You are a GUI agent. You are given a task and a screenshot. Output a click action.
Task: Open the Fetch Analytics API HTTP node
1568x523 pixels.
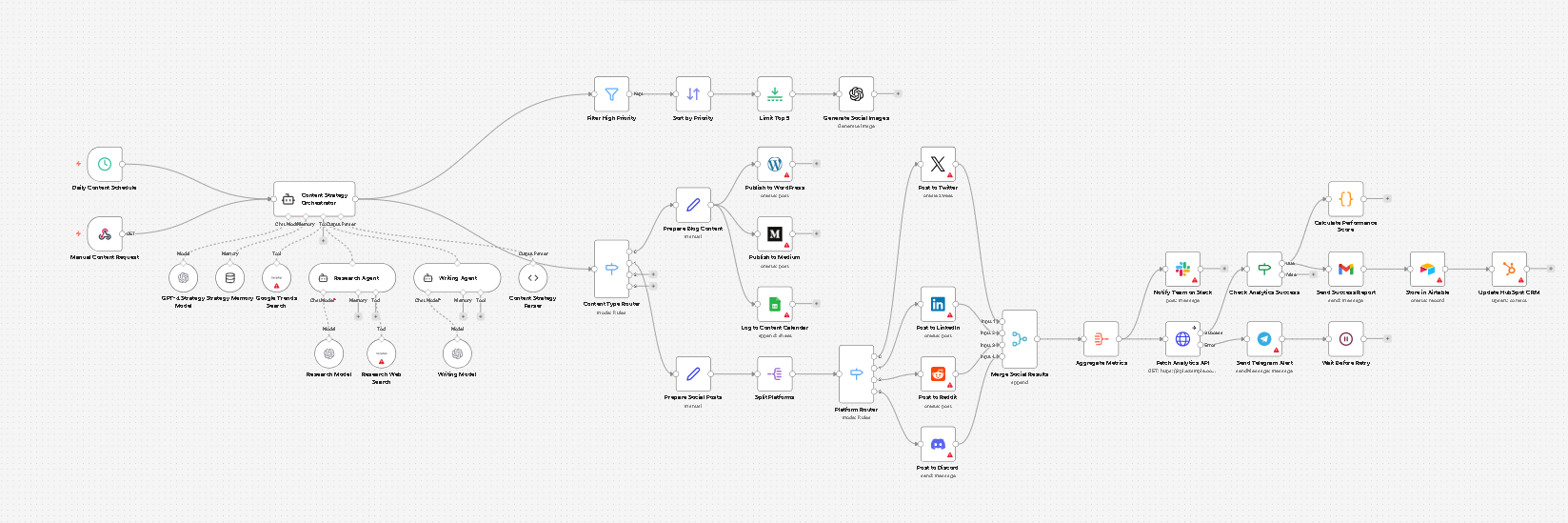1182,339
